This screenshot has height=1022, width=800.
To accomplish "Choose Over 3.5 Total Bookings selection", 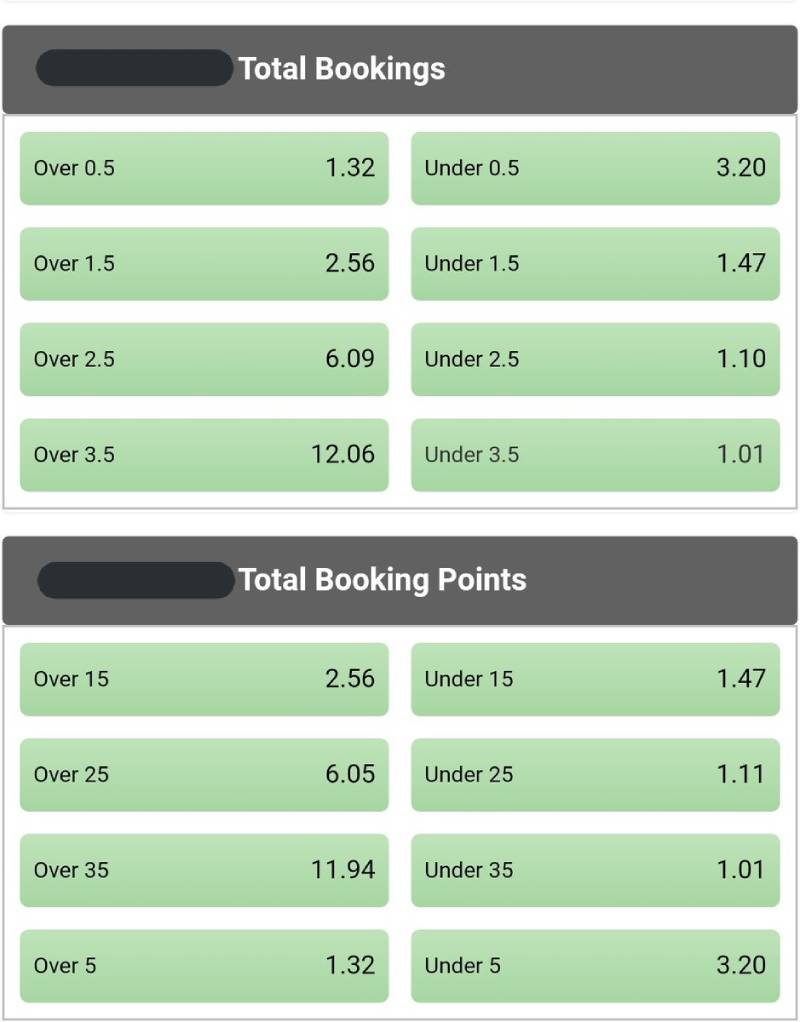I will [x=204, y=455].
